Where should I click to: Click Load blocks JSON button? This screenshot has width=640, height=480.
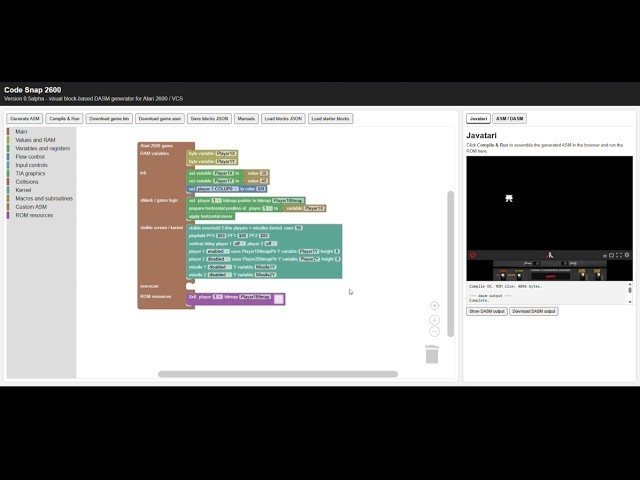coord(283,119)
